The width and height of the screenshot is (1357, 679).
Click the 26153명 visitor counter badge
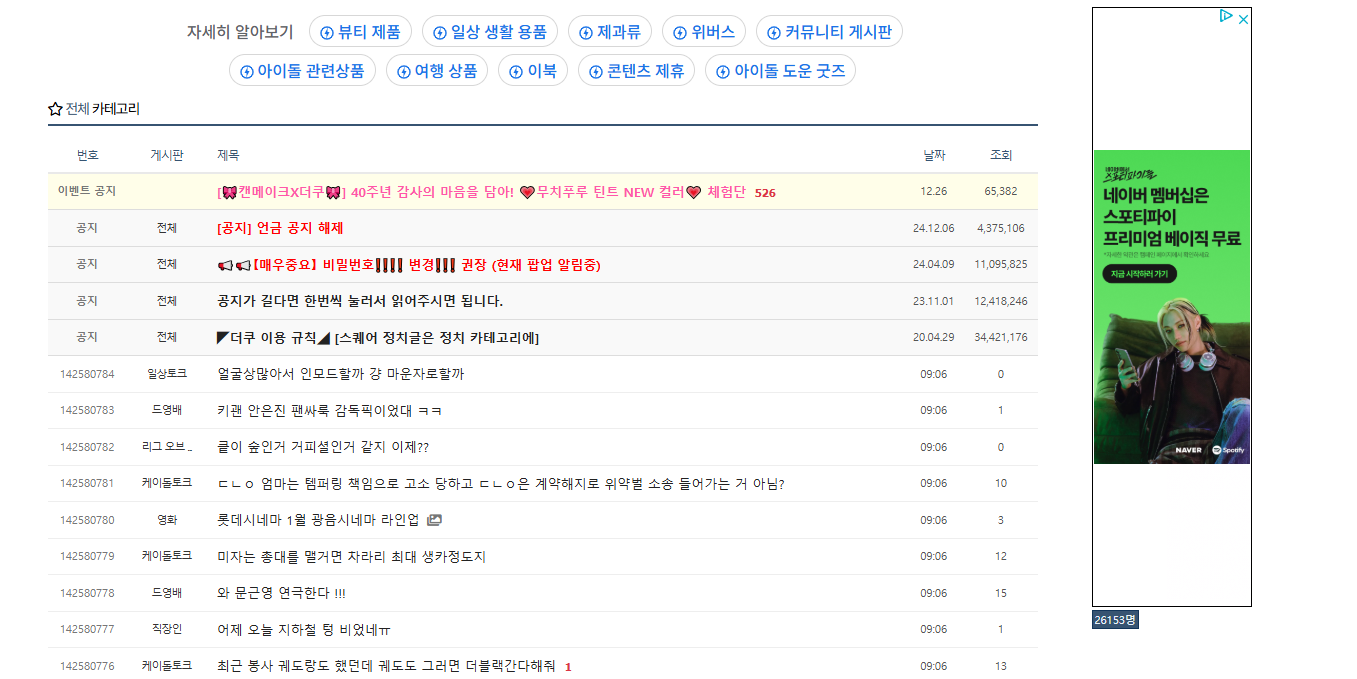[1115, 620]
